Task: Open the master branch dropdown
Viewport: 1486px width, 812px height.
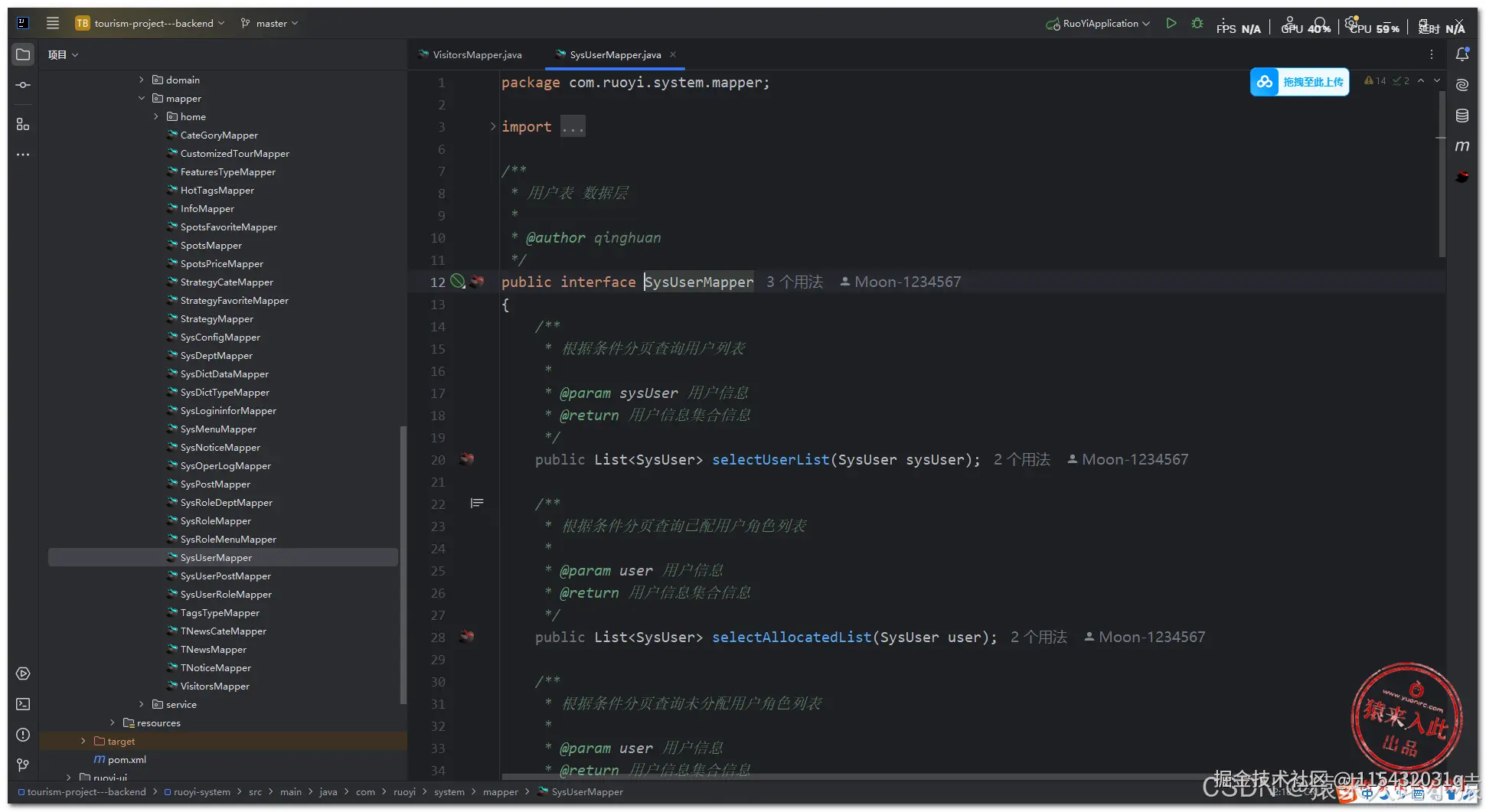Action: (269, 23)
